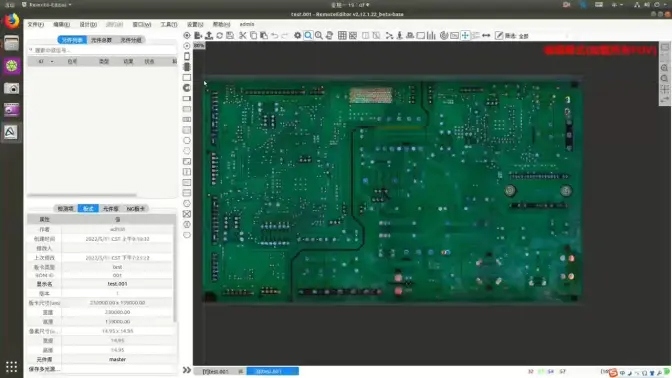Select the crossed-box shape tool in vertical toolbar
Screen dimensions: 672x378
click(187, 214)
